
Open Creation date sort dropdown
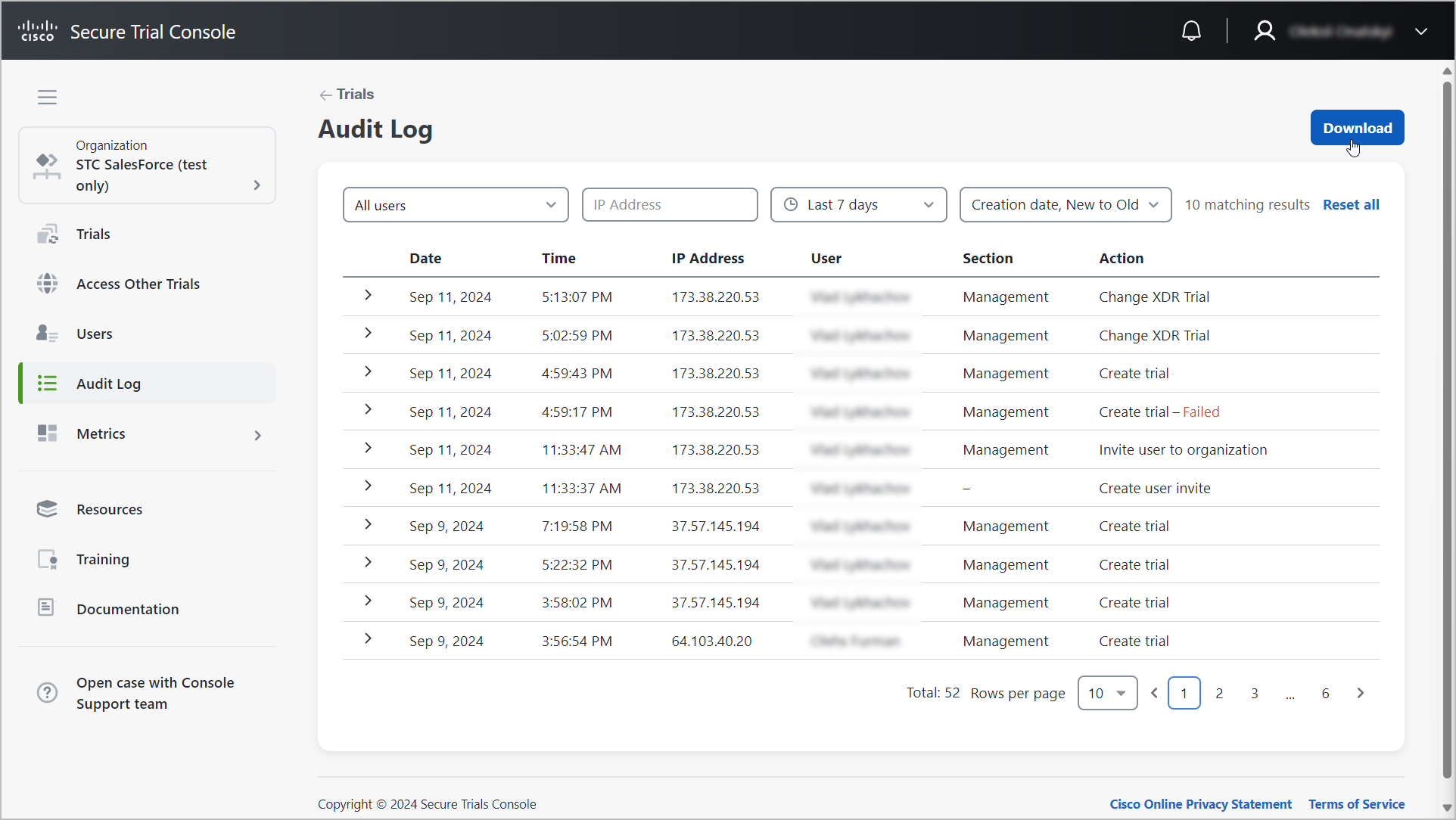1065,205
